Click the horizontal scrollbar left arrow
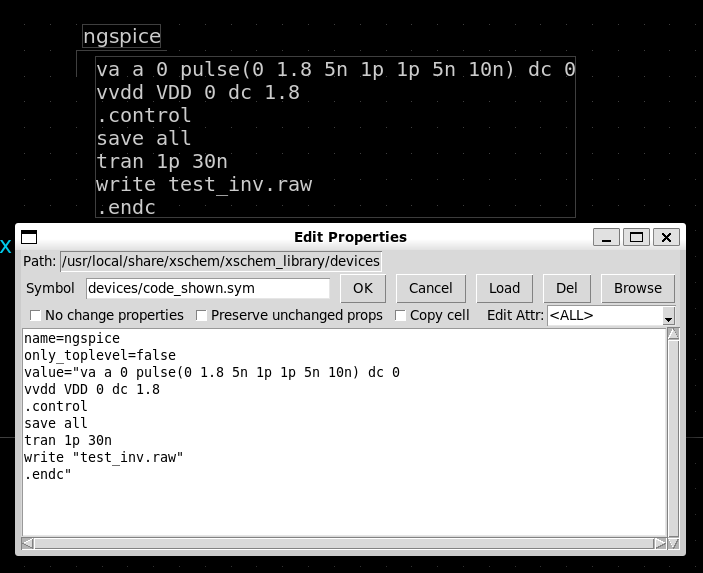Viewport: 703px width, 573px height. [28, 544]
